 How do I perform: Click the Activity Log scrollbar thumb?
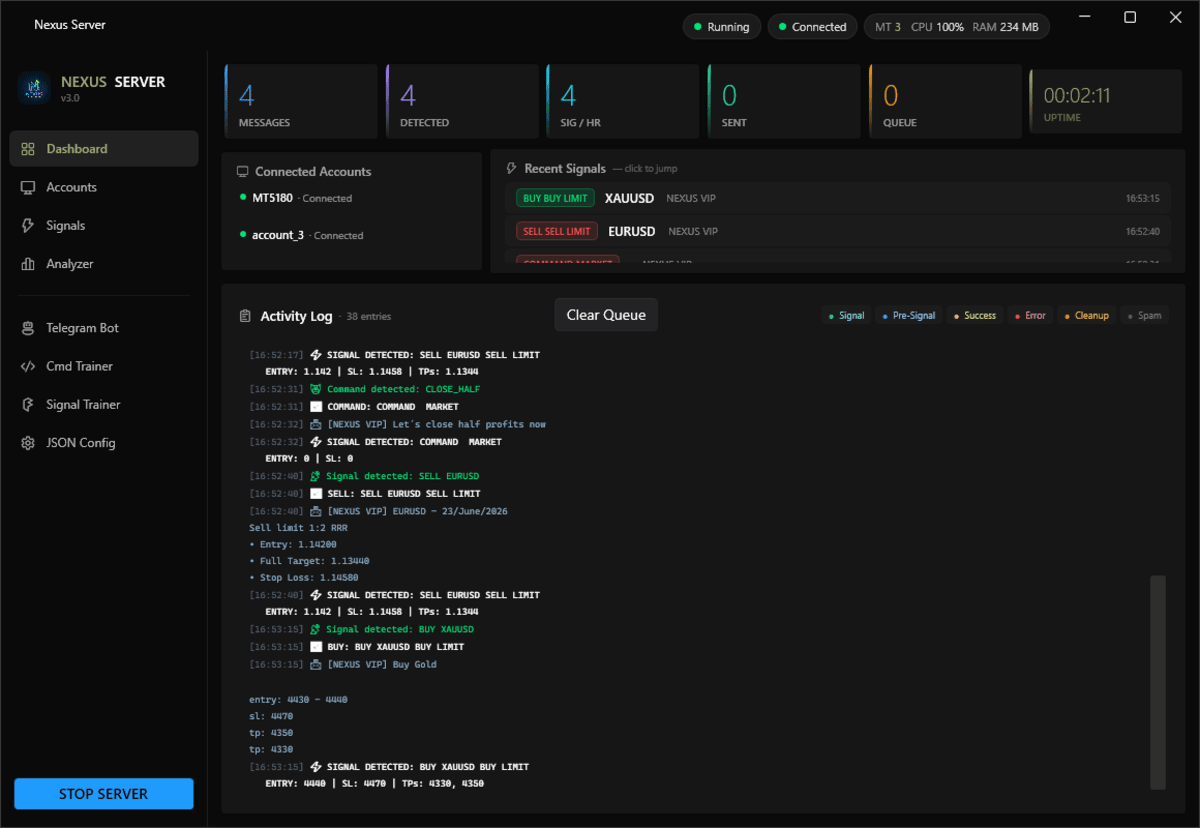(1158, 682)
